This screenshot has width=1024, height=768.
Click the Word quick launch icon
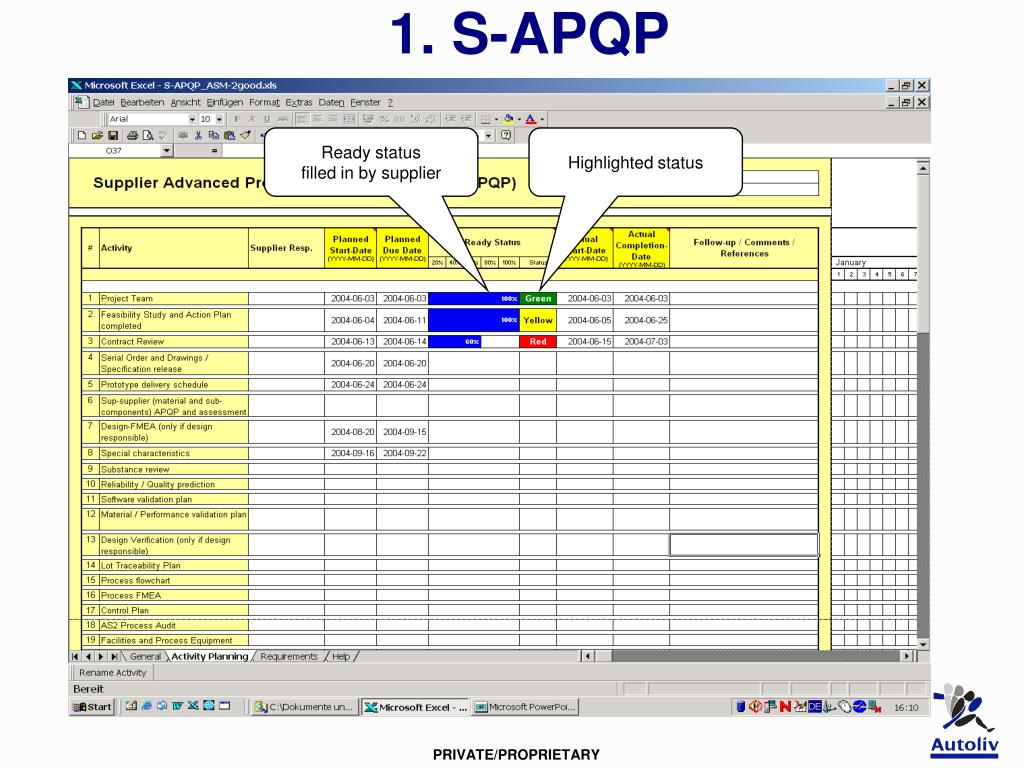(177, 706)
